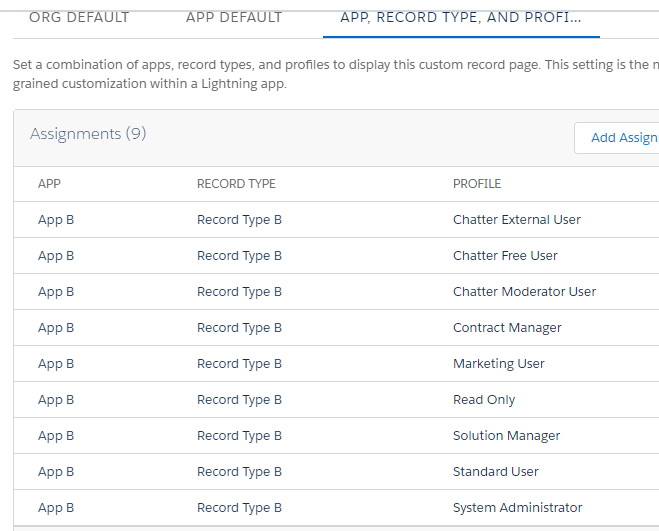This screenshot has height=531, width=659.
Task: Click the Add Assignments button
Action: click(x=620, y=138)
